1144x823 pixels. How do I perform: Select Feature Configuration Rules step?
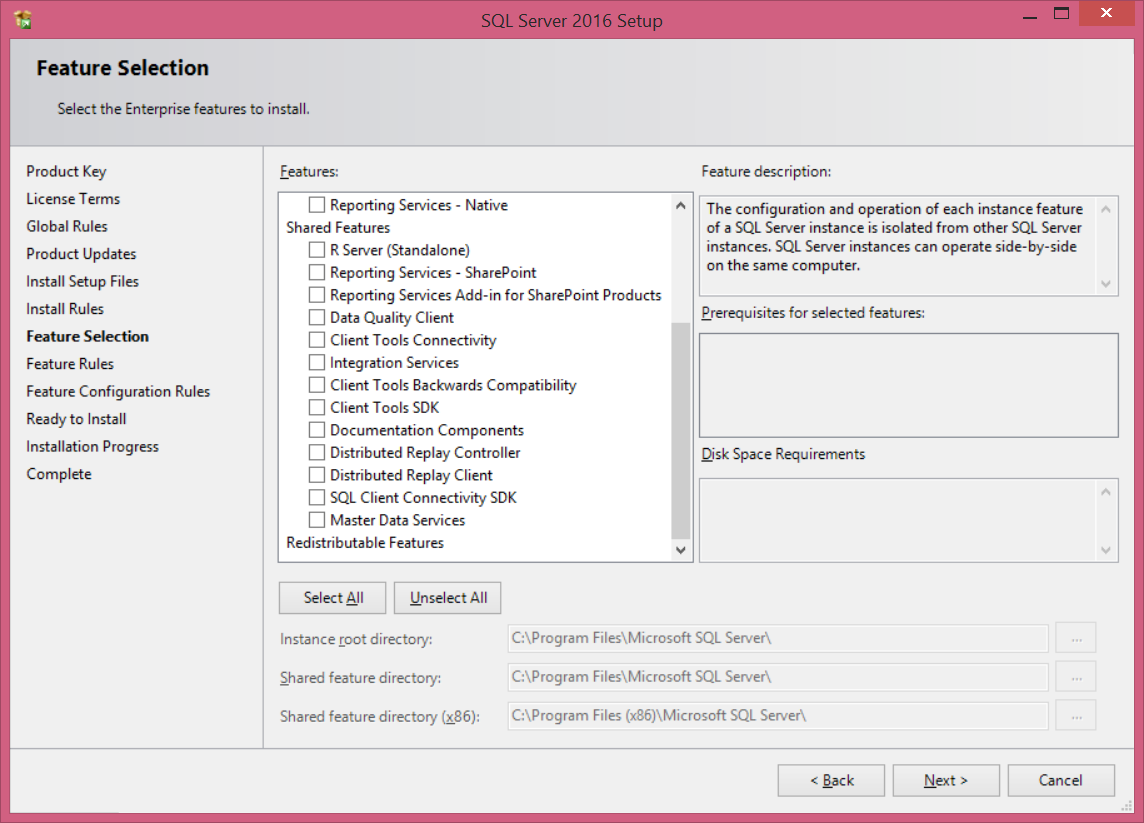118,392
